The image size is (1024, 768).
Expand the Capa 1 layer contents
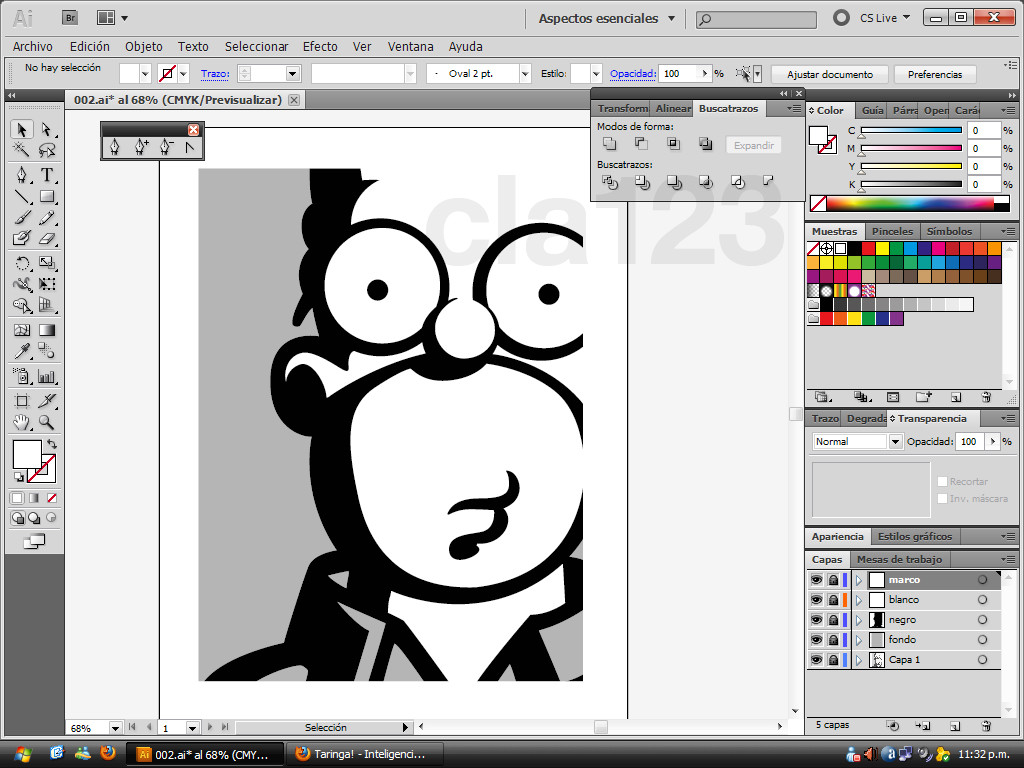tap(859, 660)
